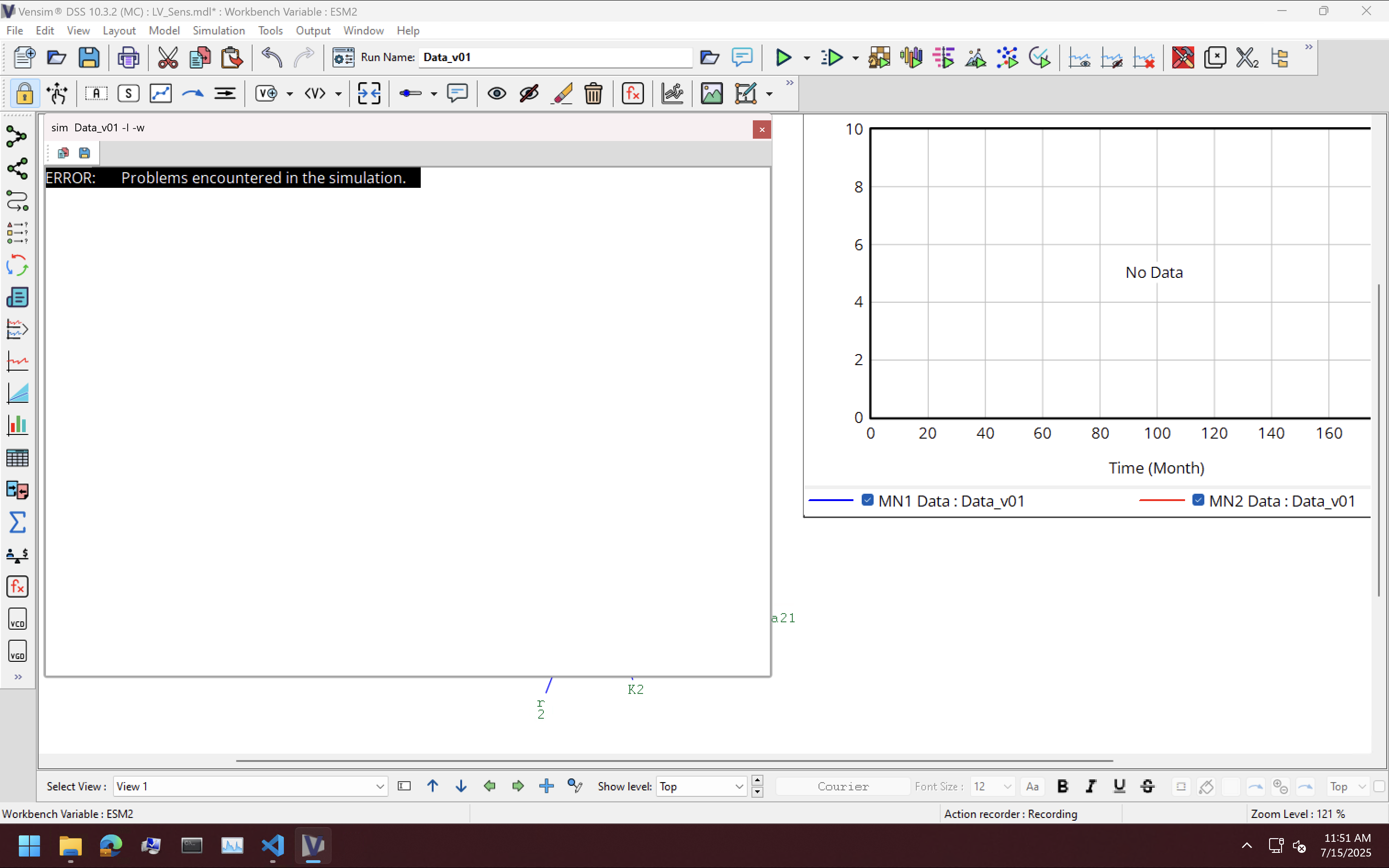Click copy icon in error window toolbar
1389x868 pixels.
(63, 152)
